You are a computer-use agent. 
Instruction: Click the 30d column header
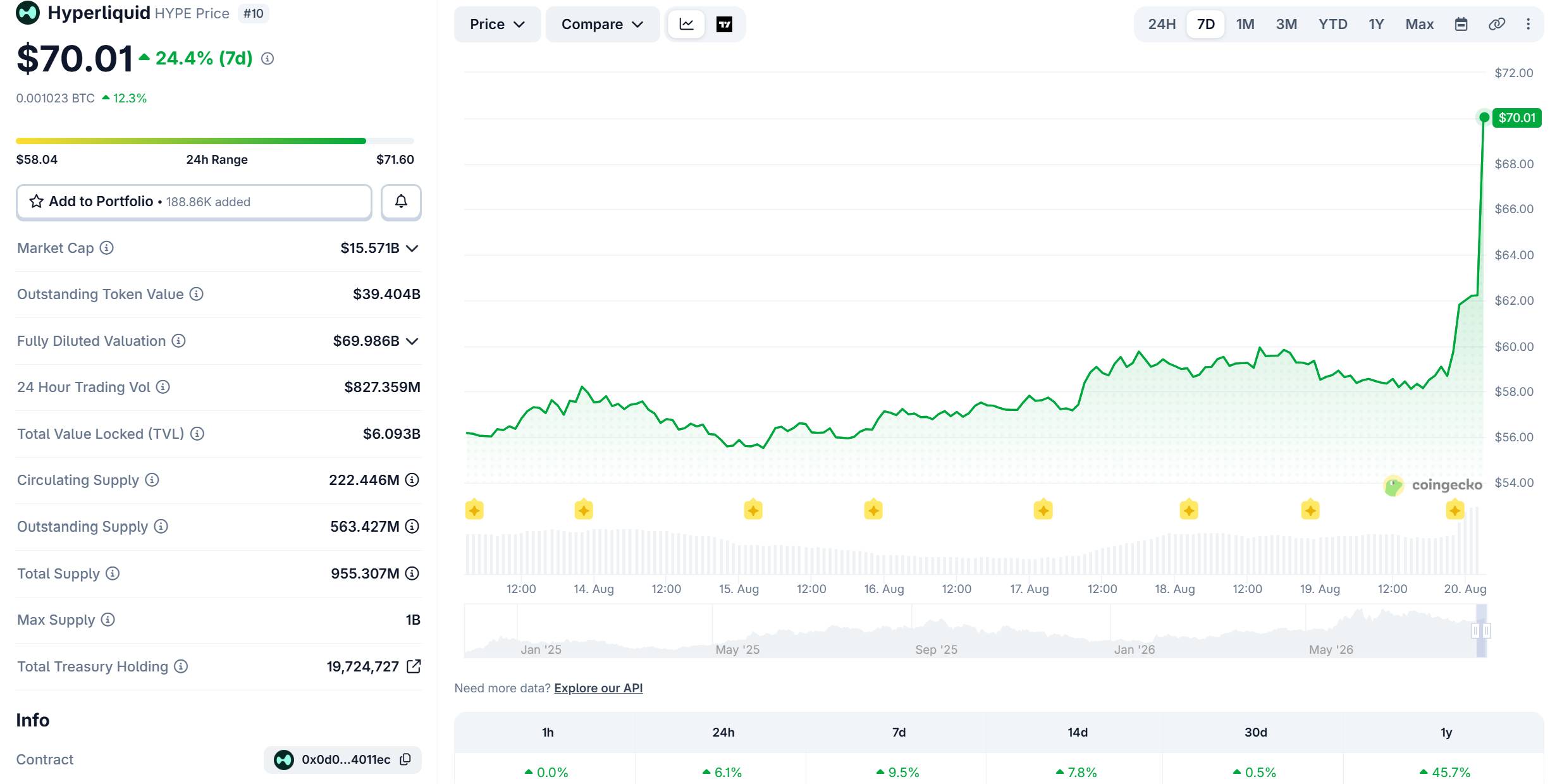(1255, 732)
